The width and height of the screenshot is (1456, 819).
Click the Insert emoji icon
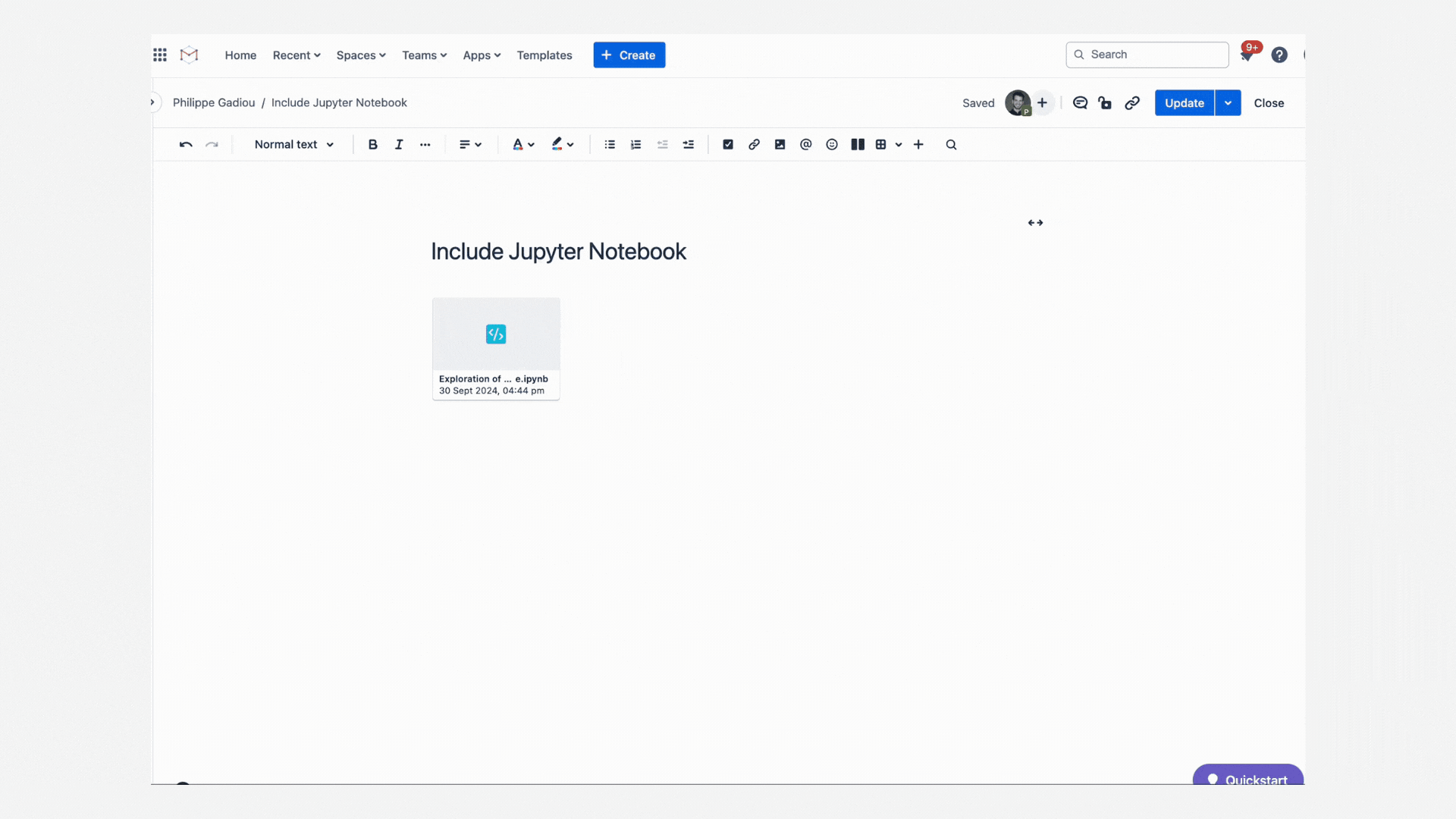click(x=831, y=144)
